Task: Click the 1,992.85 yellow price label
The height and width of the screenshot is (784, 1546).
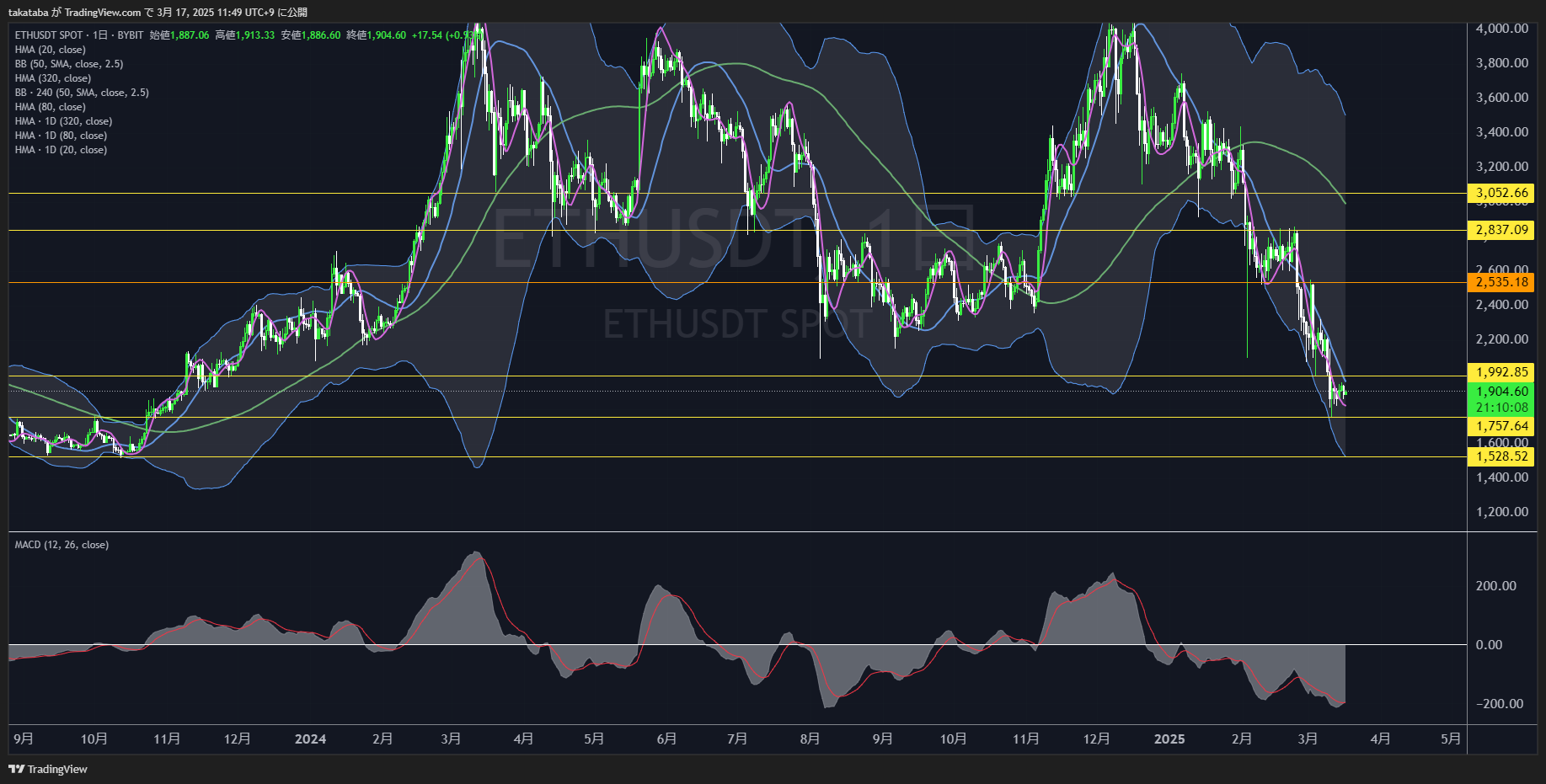Action: click(x=1501, y=372)
